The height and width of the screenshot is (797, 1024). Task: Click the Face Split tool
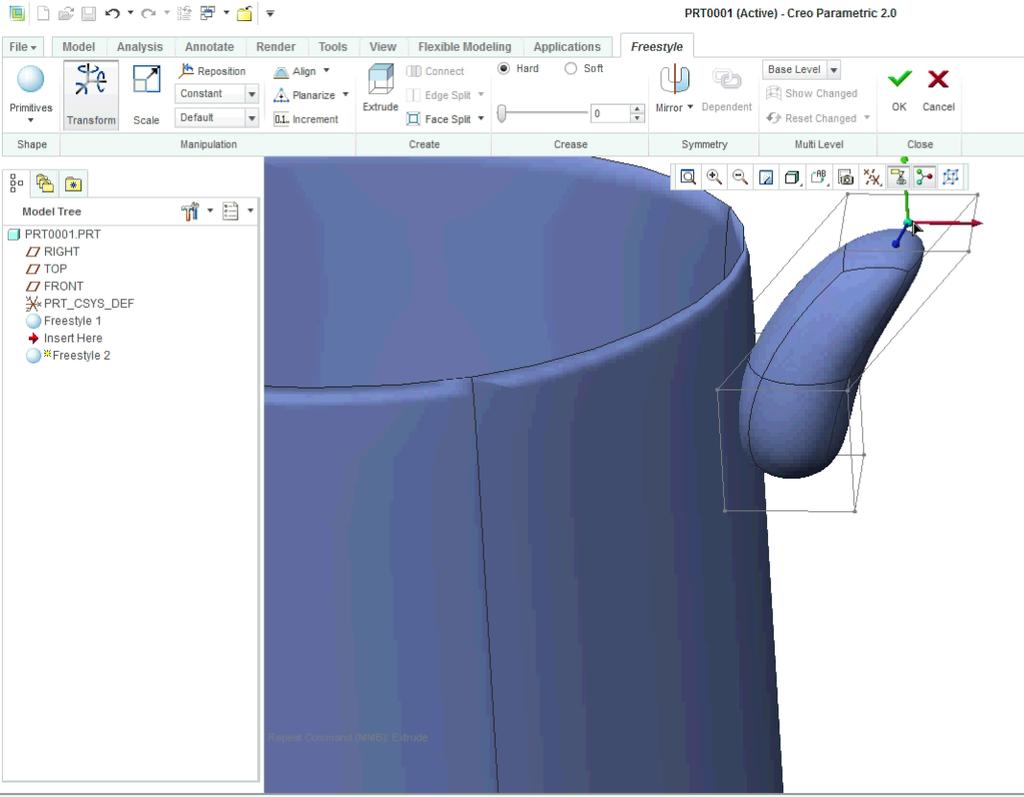[439, 119]
